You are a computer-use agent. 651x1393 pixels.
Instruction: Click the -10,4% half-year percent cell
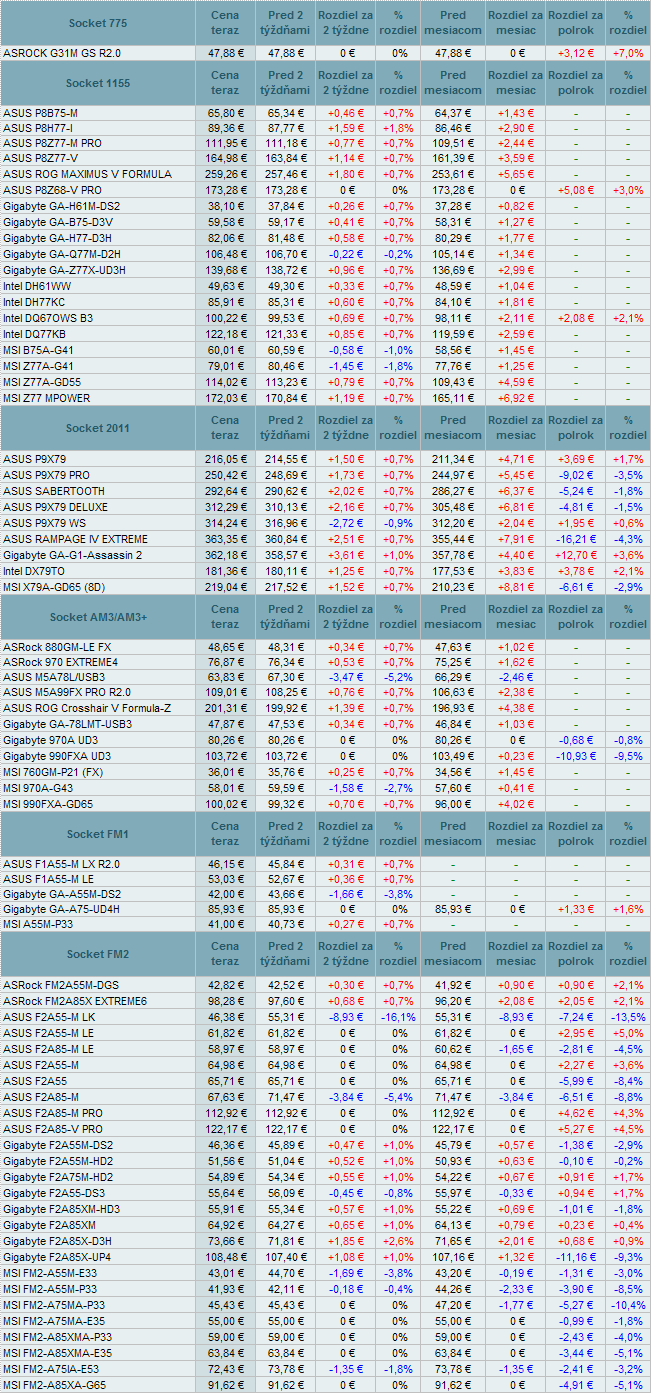628,1305
